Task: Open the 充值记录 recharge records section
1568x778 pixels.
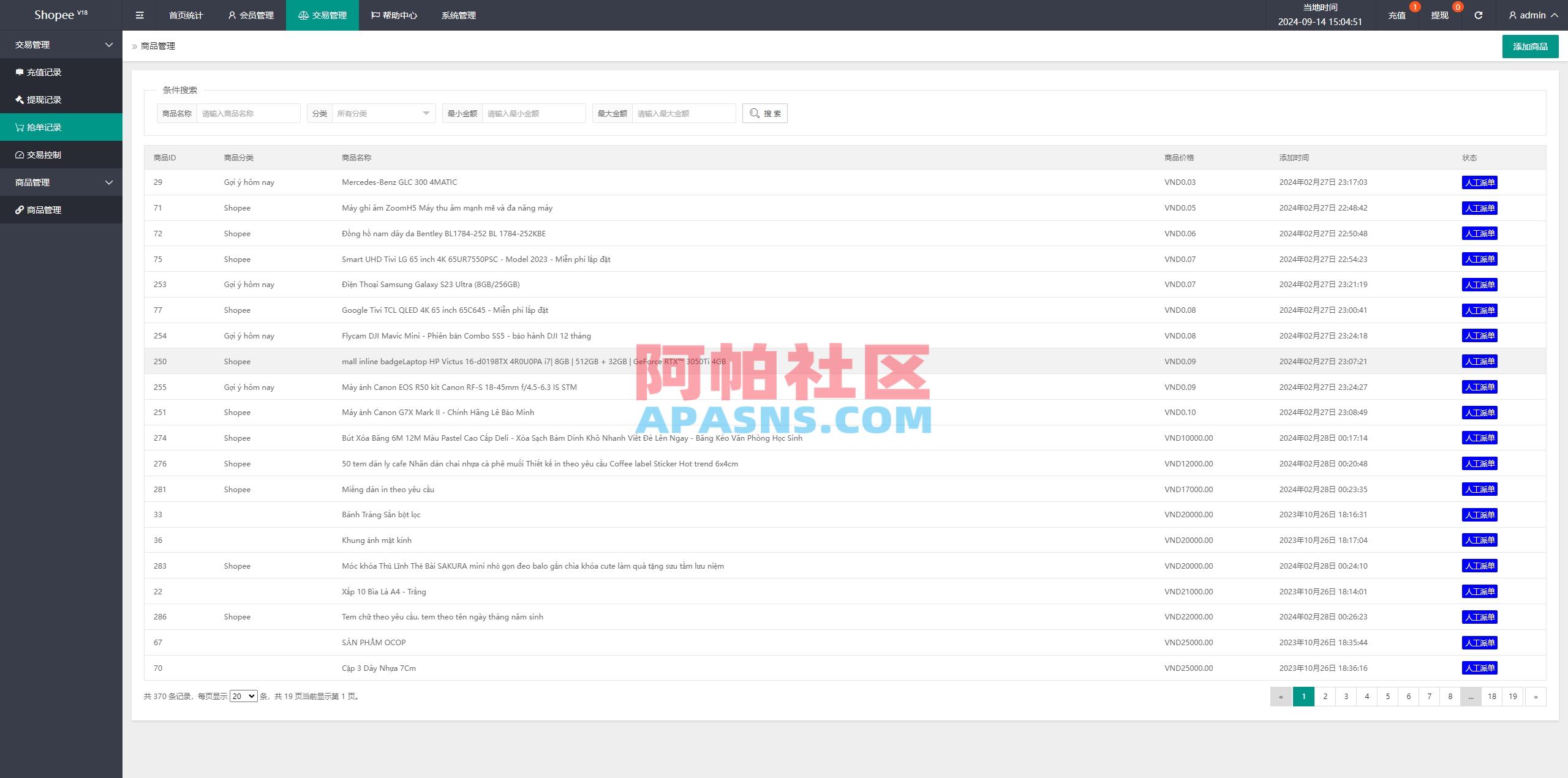Action: tap(43, 72)
